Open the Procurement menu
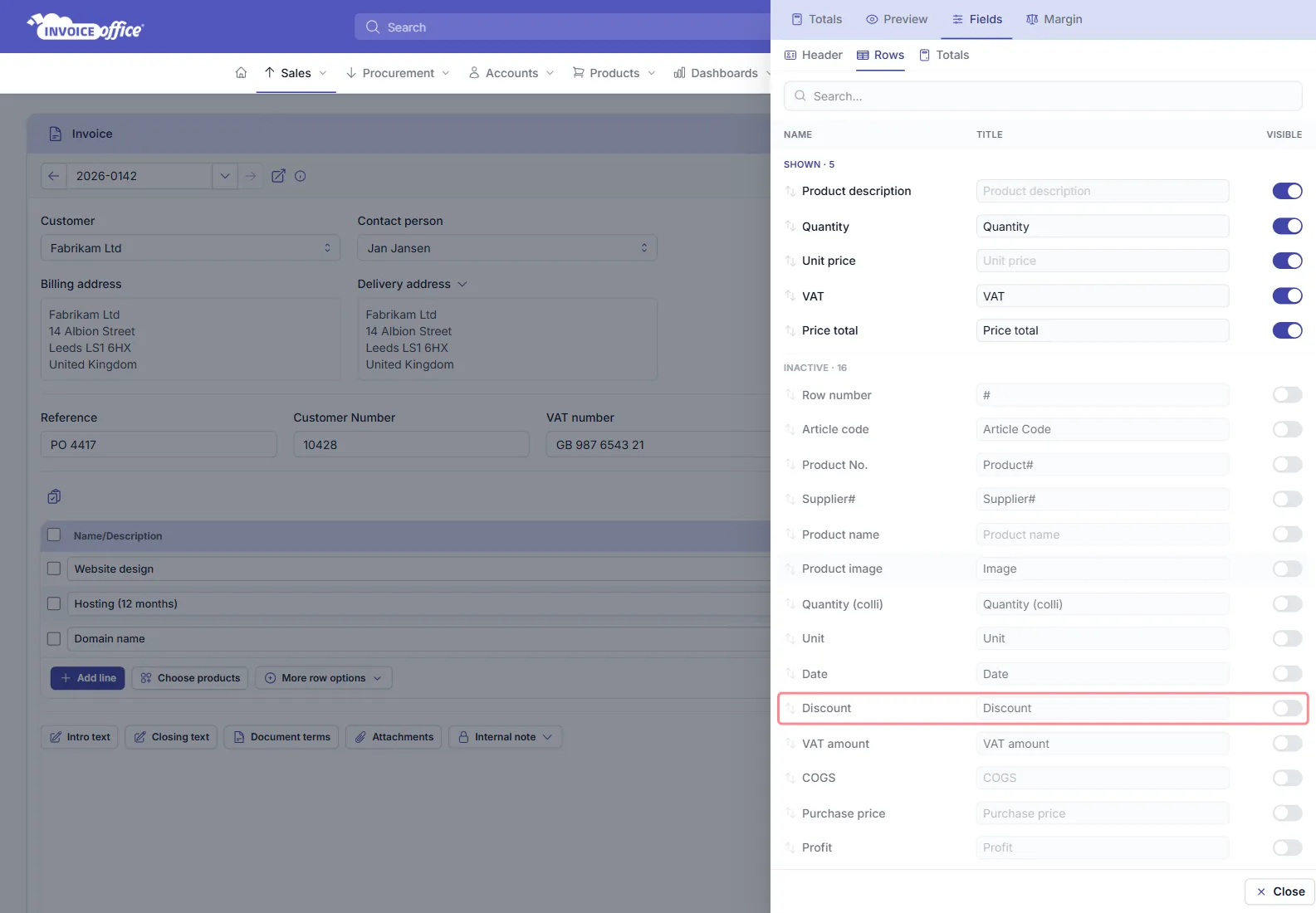 tap(398, 73)
